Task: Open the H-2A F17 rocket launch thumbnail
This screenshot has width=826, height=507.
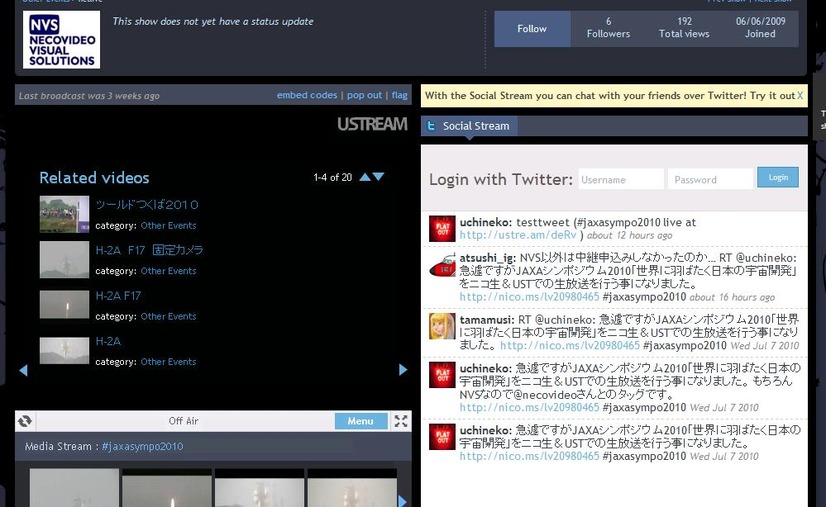Action: (x=64, y=304)
